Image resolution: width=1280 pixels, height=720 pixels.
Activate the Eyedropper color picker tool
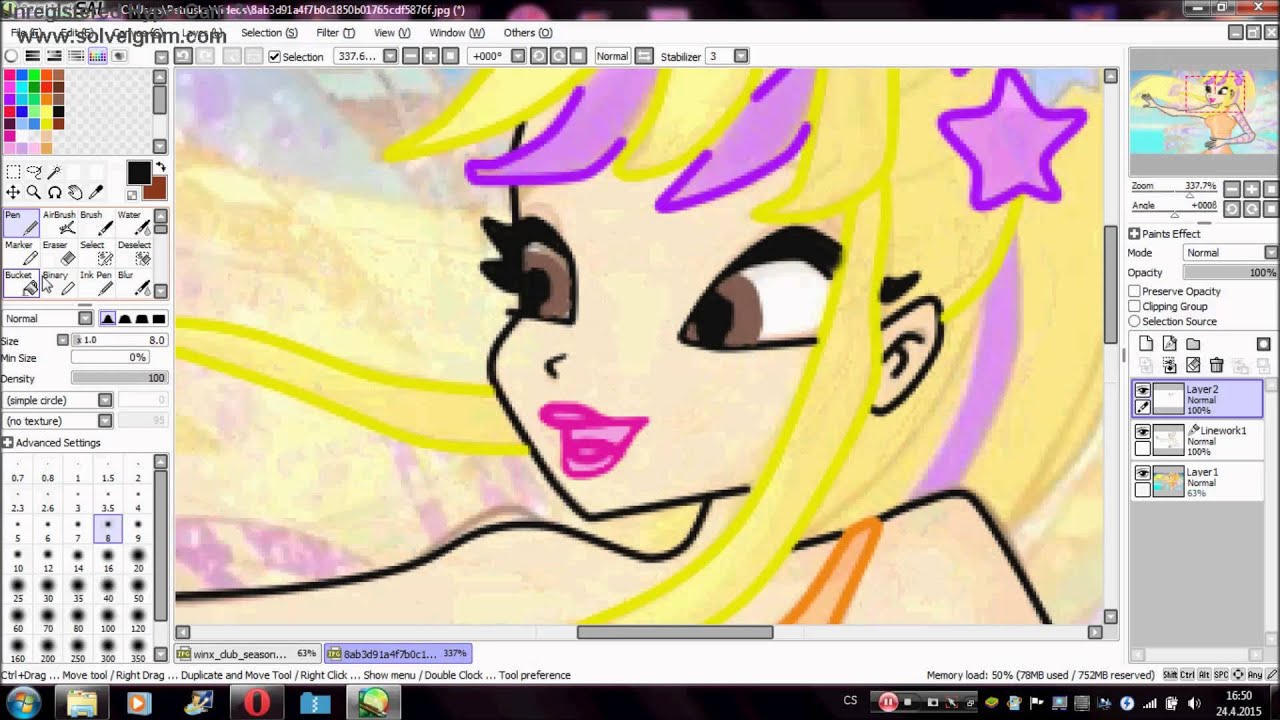click(96, 192)
